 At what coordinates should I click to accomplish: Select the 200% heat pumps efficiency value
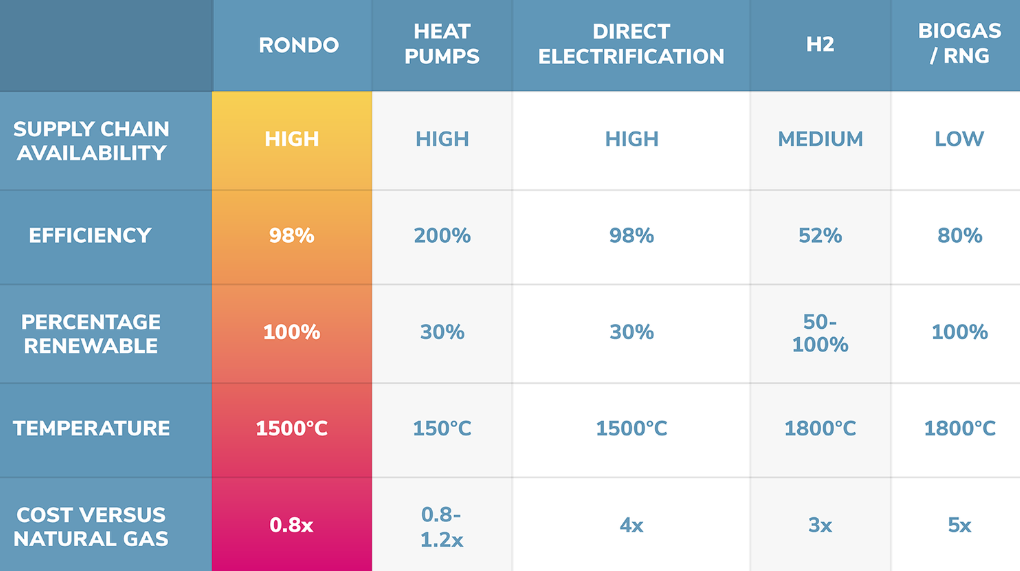441,236
